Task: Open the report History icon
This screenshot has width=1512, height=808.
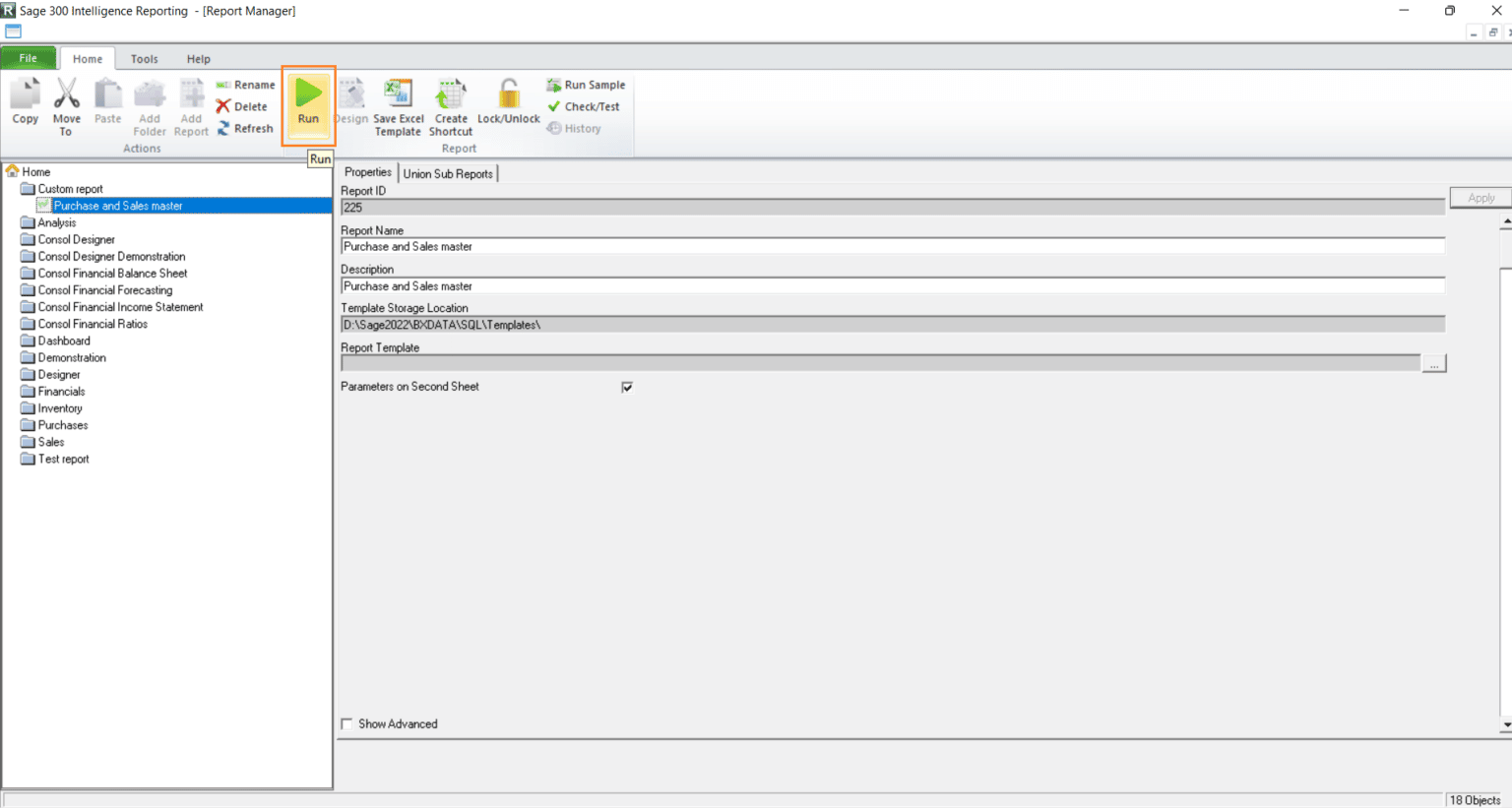Action: pos(575,128)
